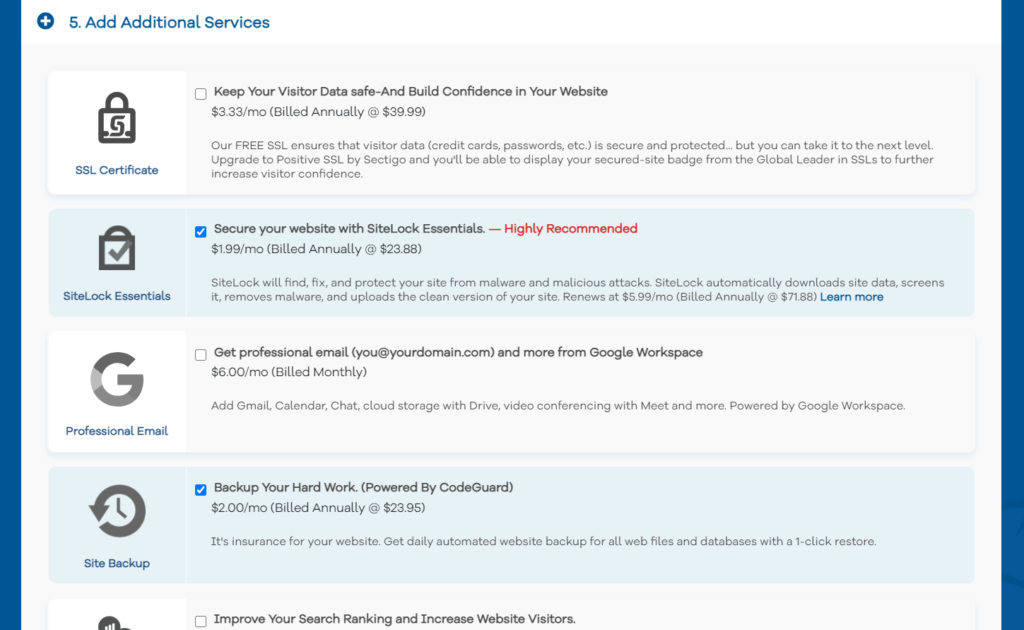
Task: Expand the Add Additional Services plus icon
Action: tap(45, 22)
